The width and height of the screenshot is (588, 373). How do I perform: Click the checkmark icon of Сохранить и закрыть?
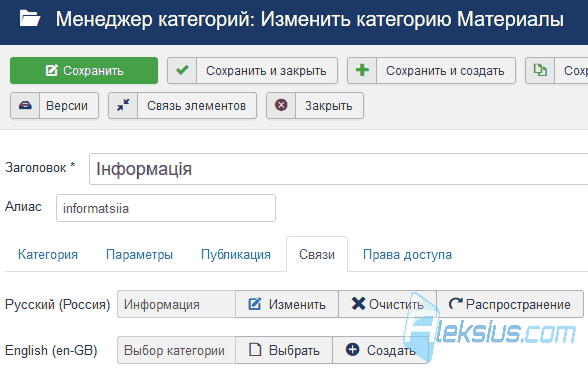click(x=182, y=70)
